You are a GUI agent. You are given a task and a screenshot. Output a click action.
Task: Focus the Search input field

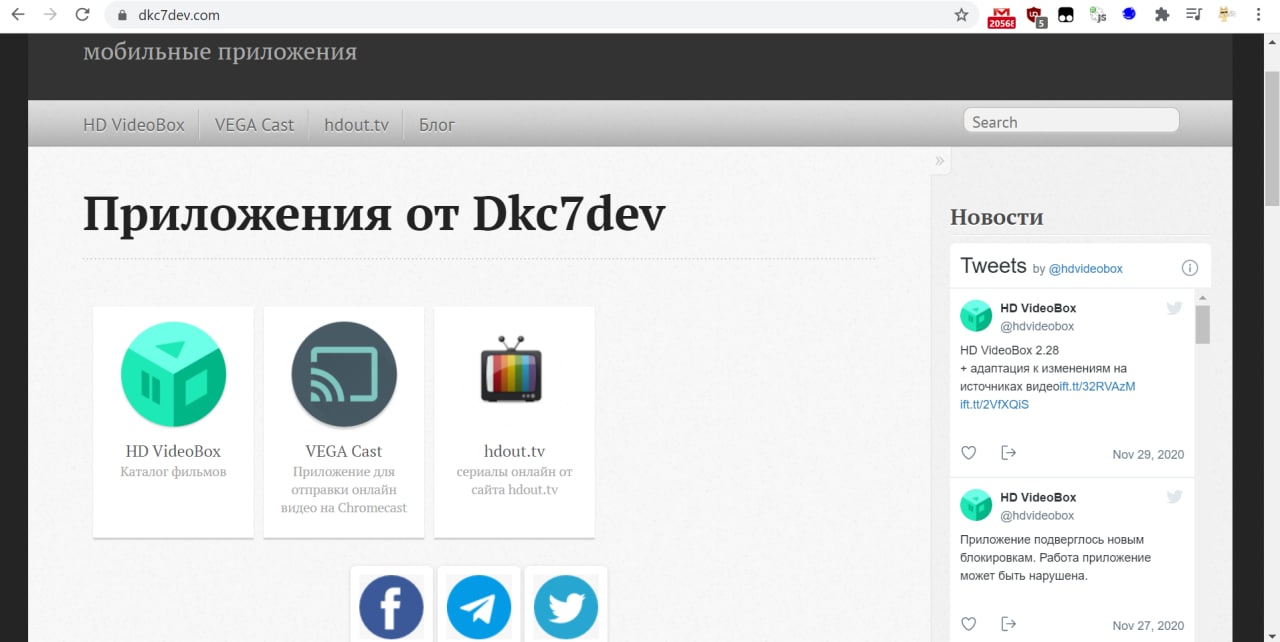1071,121
